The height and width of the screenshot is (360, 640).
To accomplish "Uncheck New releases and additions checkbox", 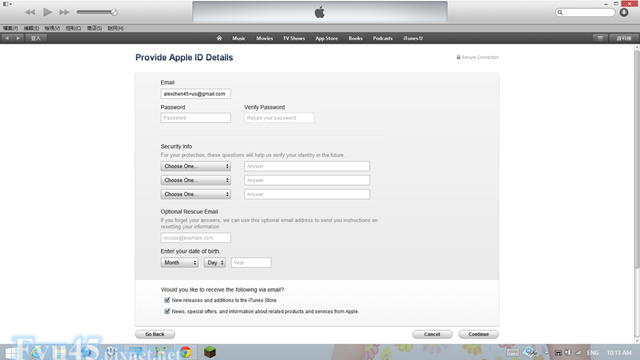I will (x=167, y=300).
